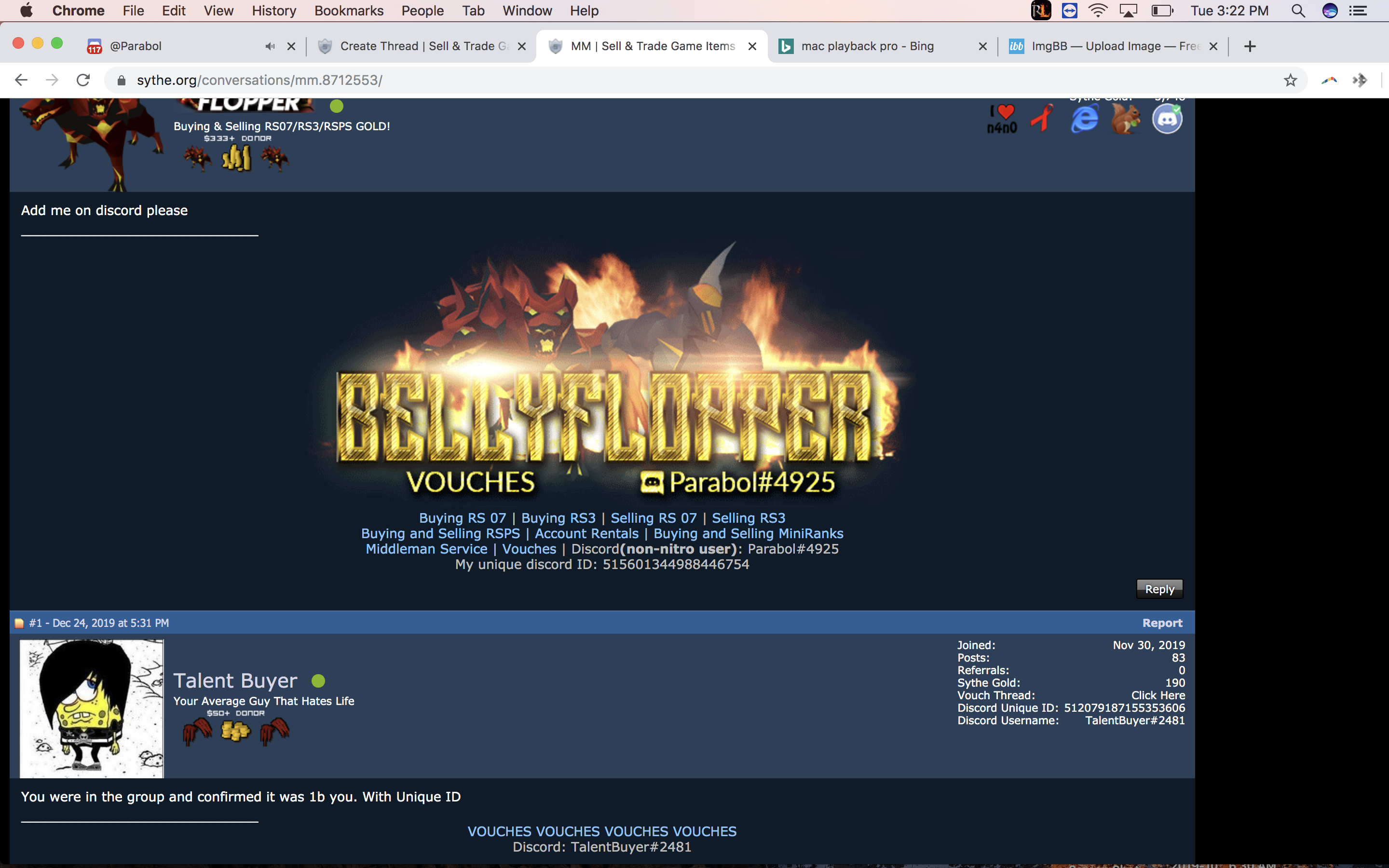
Task: Open a new tab with plus button
Action: (x=1250, y=46)
